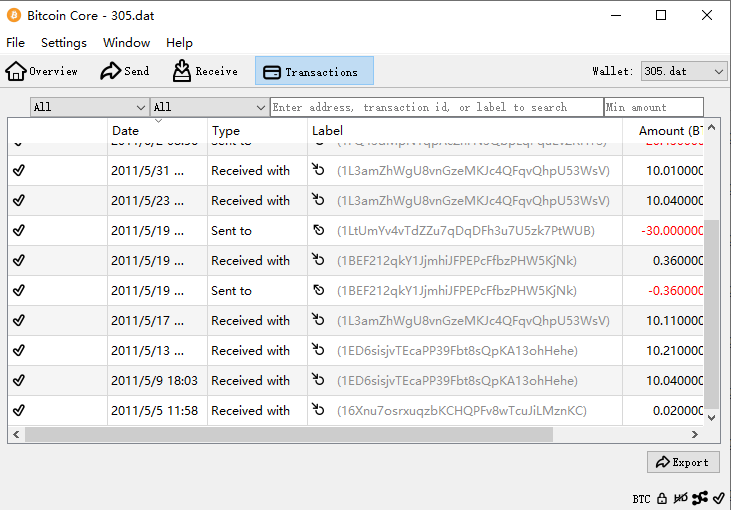Viewport: 731px width, 510px height.
Task: Click the wallet encryption lock icon
Action: (662, 498)
